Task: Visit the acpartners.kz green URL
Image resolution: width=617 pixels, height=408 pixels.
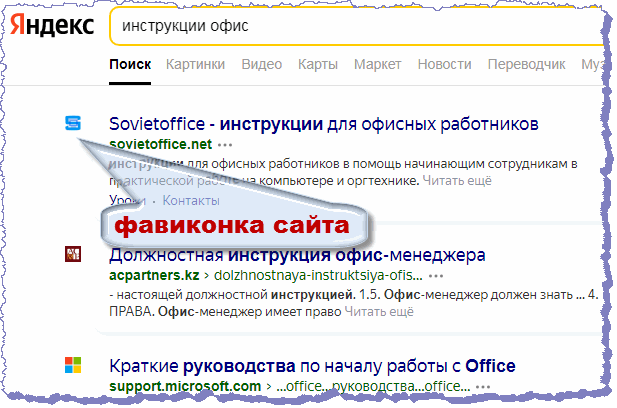Action: point(154,275)
